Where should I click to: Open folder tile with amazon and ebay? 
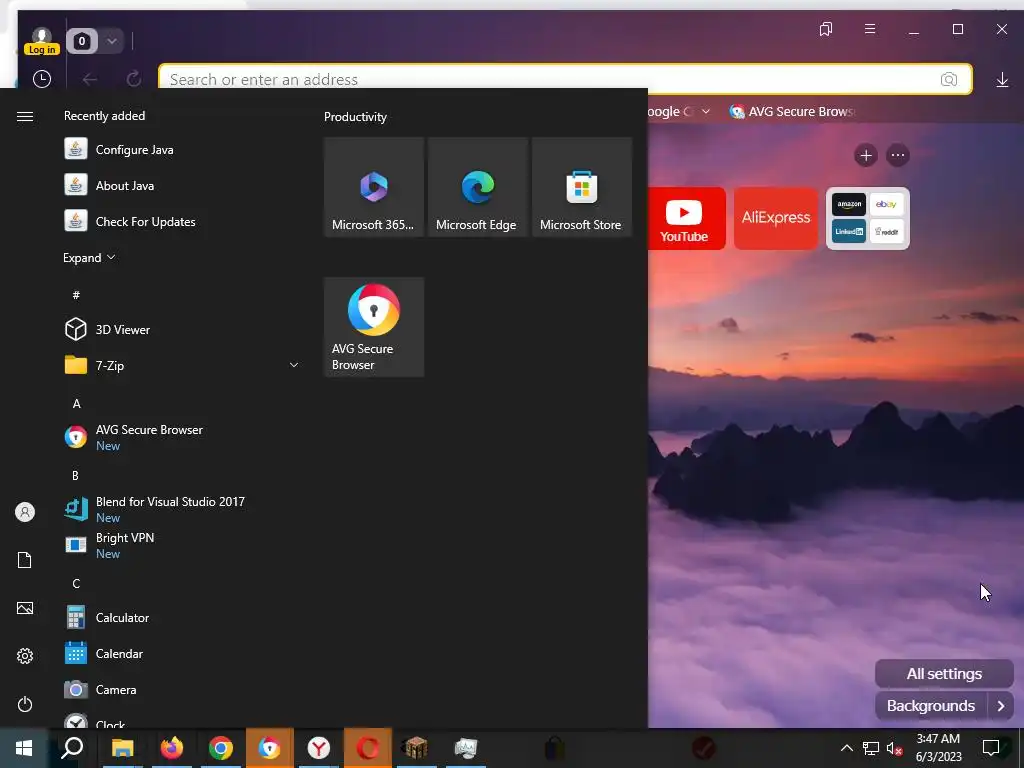868,219
